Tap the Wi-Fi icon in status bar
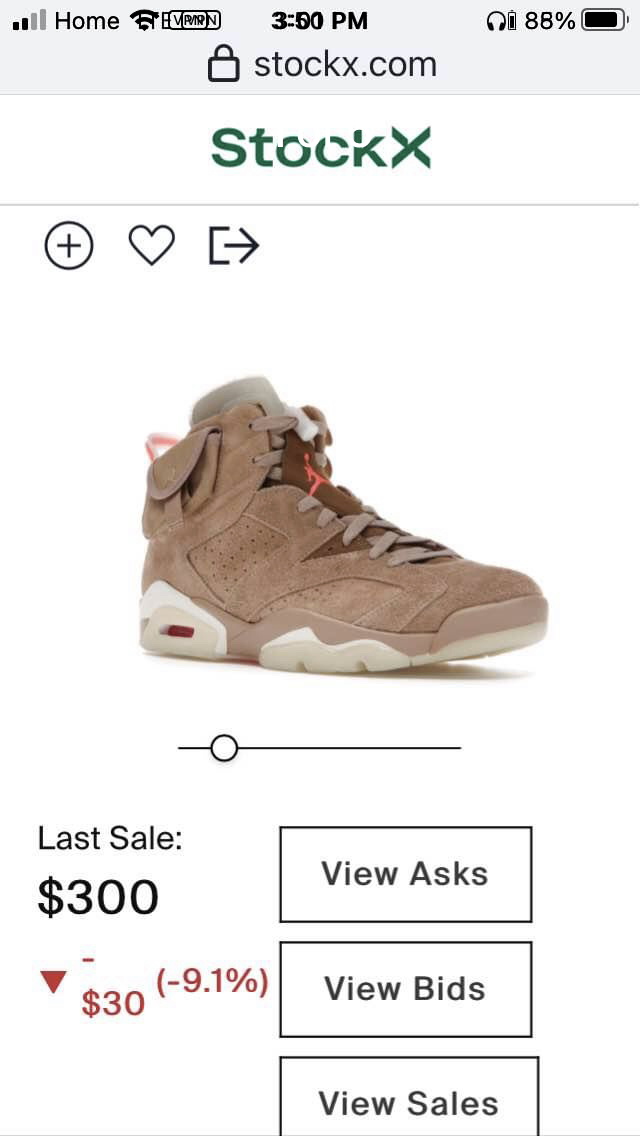 click(x=145, y=21)
